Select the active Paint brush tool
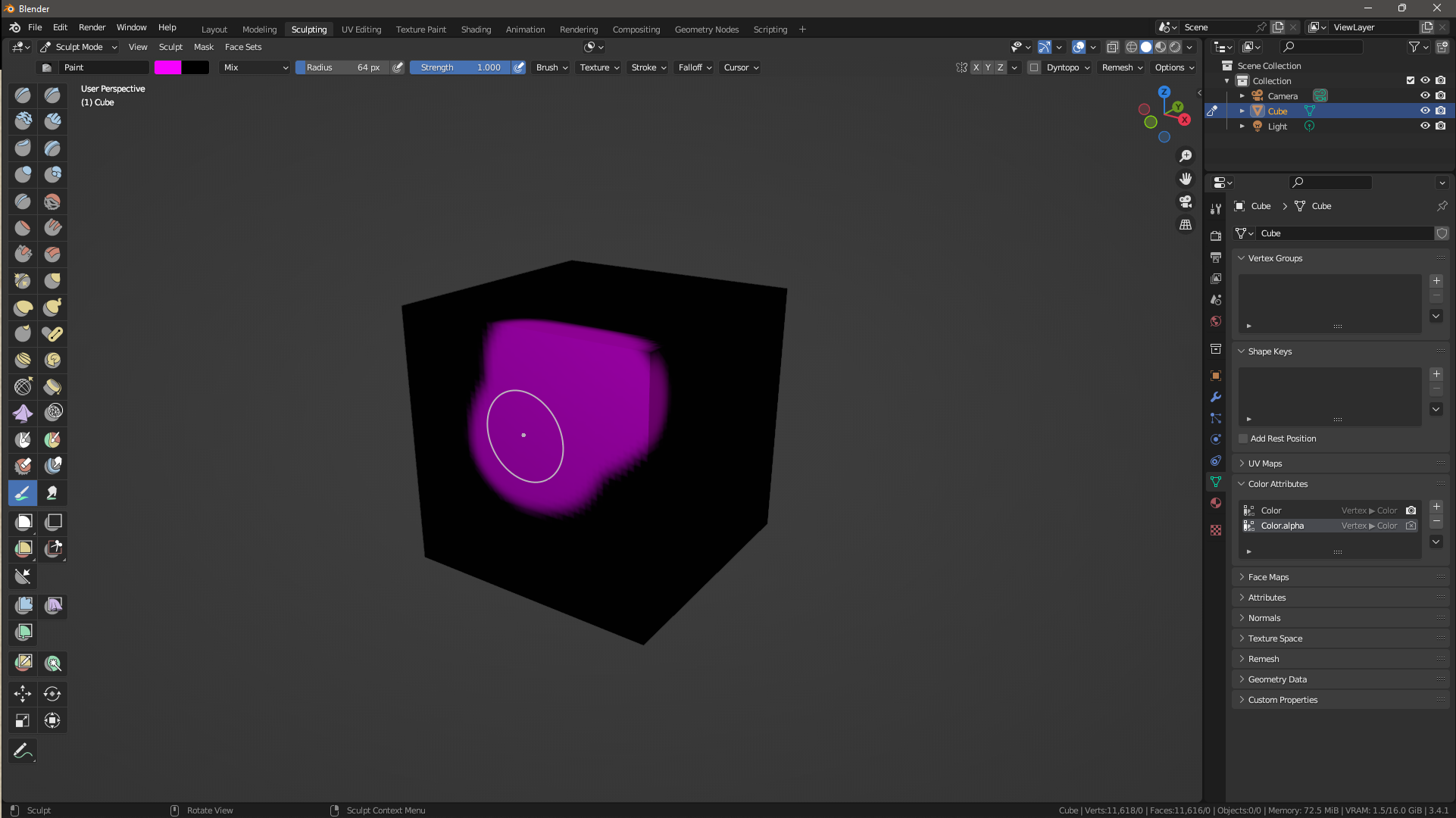The image size is (1456, 818). click(x=23, y=493)
